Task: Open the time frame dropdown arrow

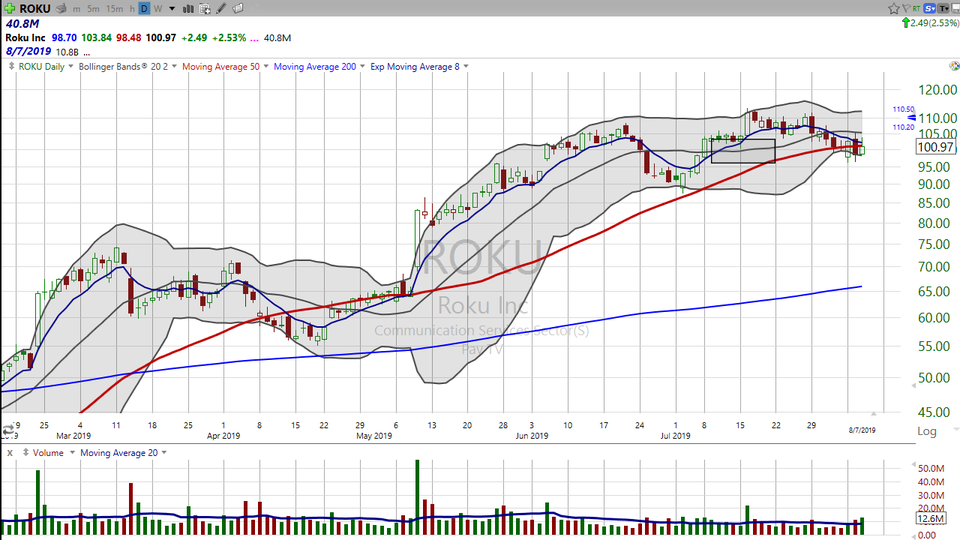Action: pos(171,8)
